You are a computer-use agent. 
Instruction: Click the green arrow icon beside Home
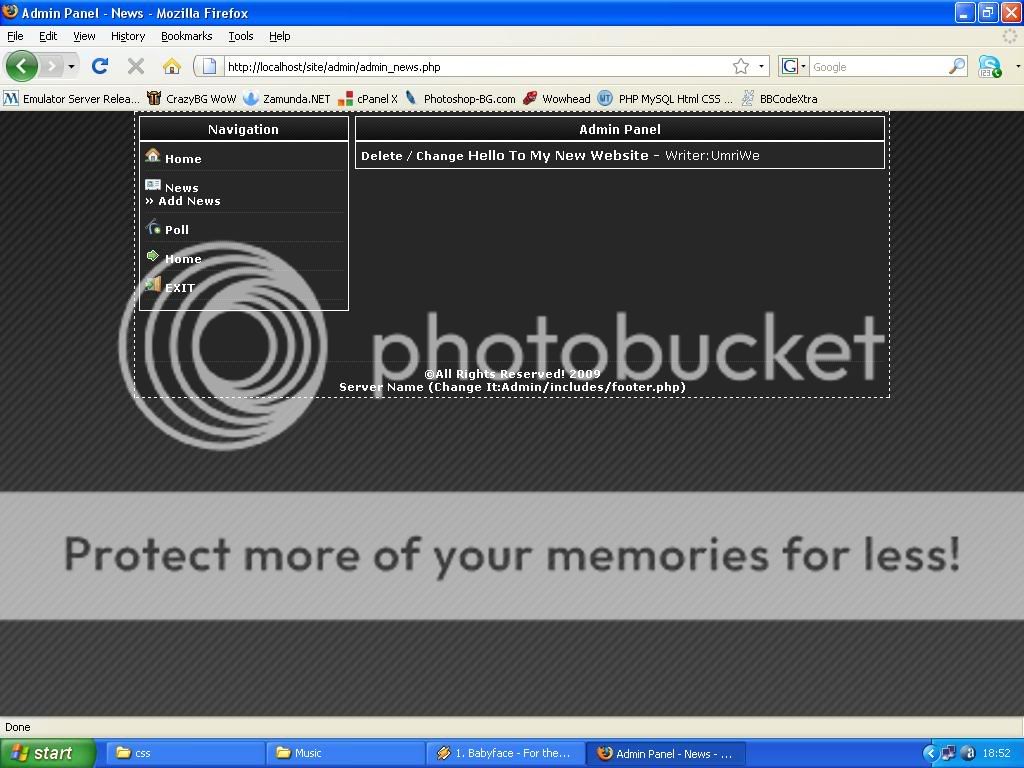tap(153, 255)
